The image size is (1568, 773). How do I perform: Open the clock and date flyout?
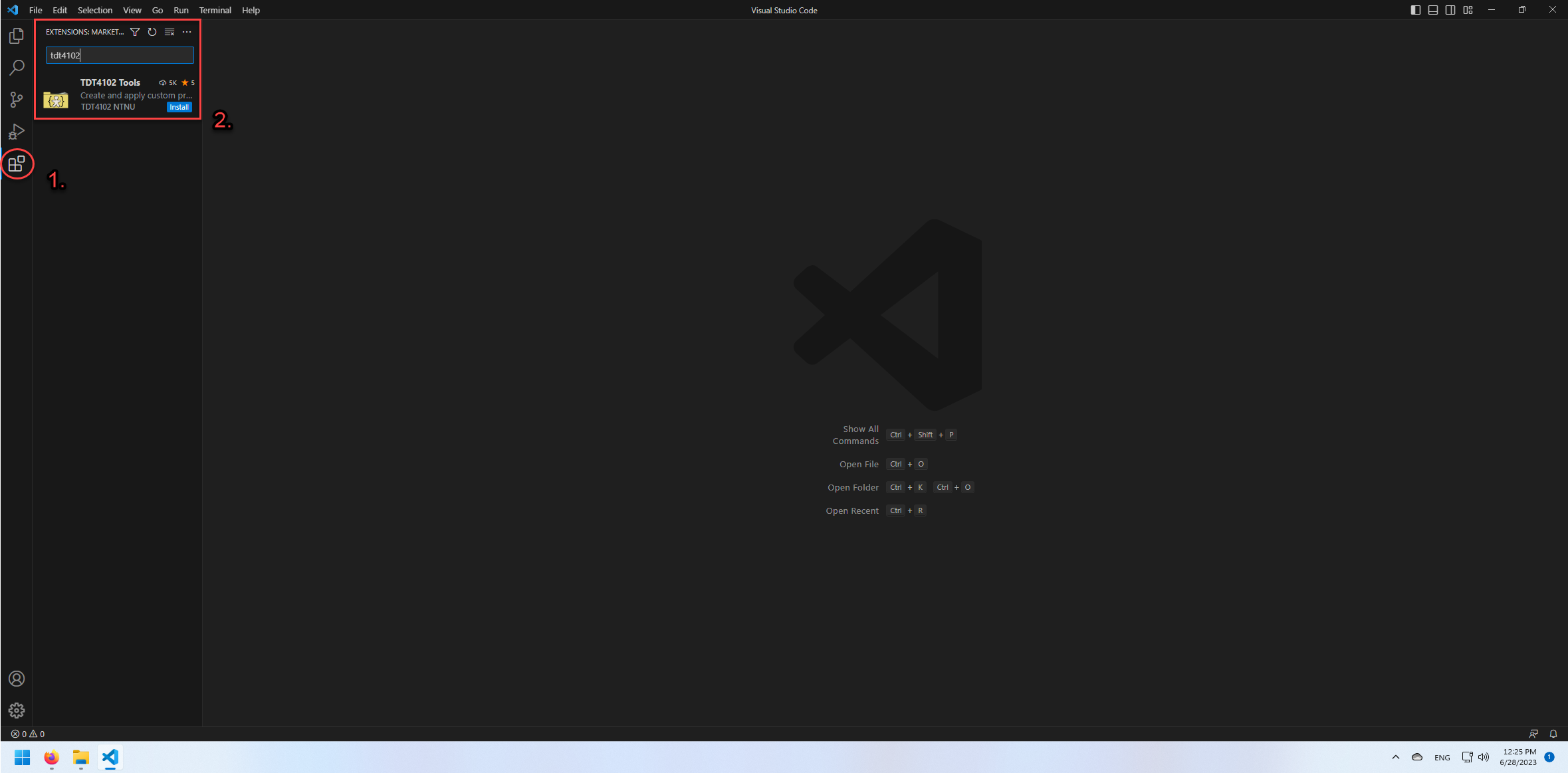click(1519, 757)
